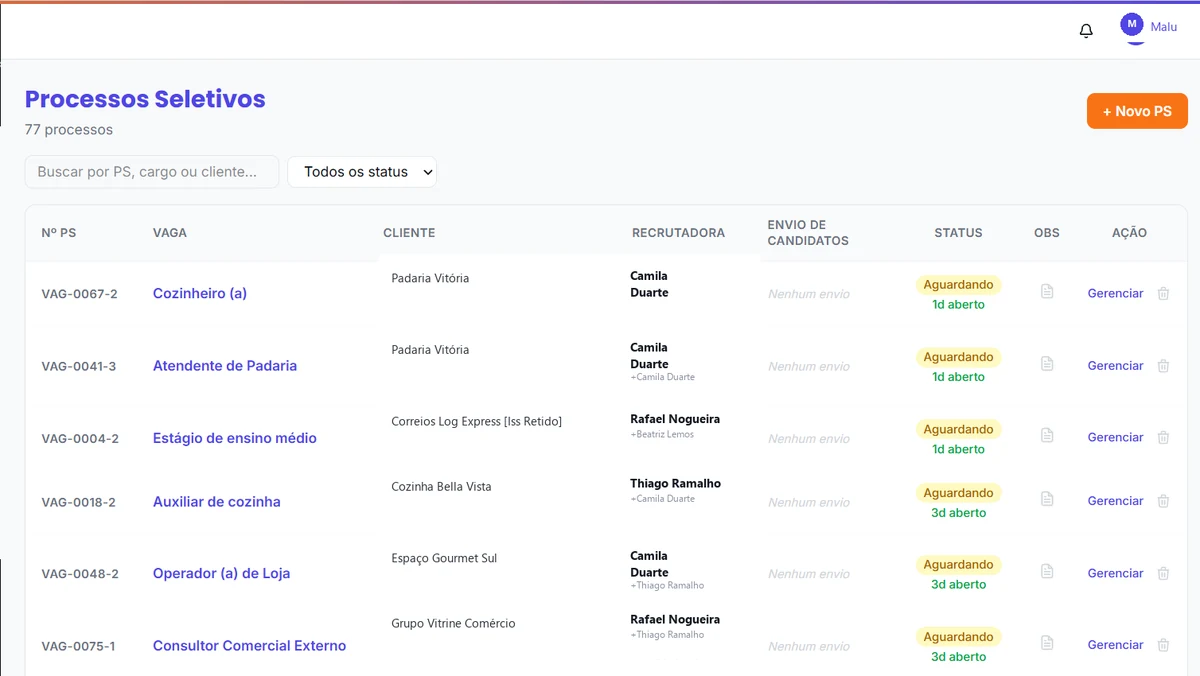The image size is (1200, 676).
Task: Select the VAG-0004-2 process number
Action: pyautogui.click(x=80, y=438)
